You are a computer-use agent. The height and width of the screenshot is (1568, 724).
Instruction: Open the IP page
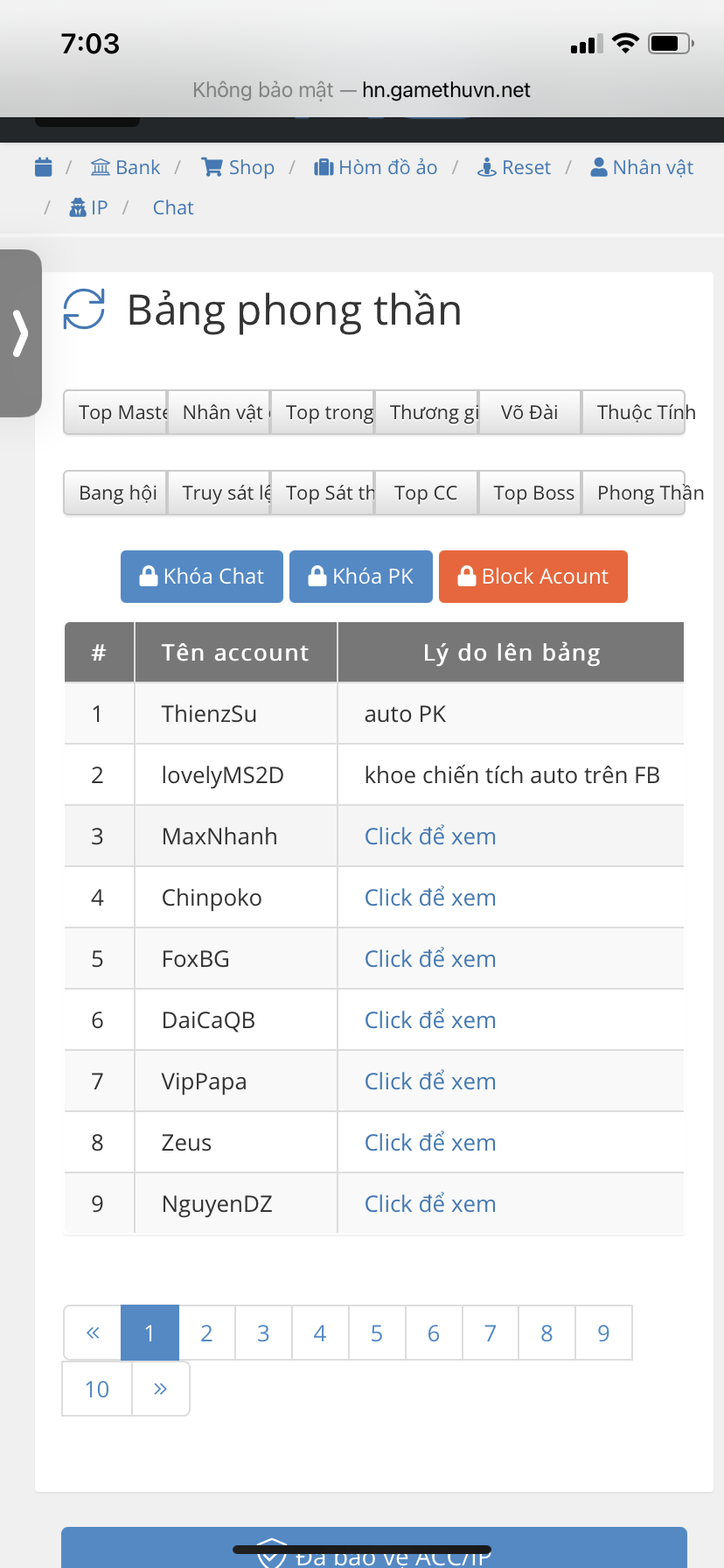tap(88, 207)
